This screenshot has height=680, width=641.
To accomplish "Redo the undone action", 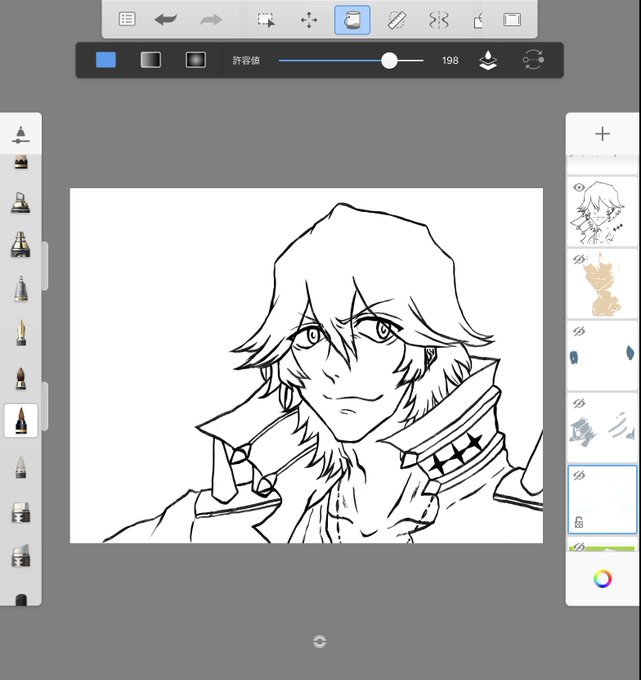I will tap(211, 20).
